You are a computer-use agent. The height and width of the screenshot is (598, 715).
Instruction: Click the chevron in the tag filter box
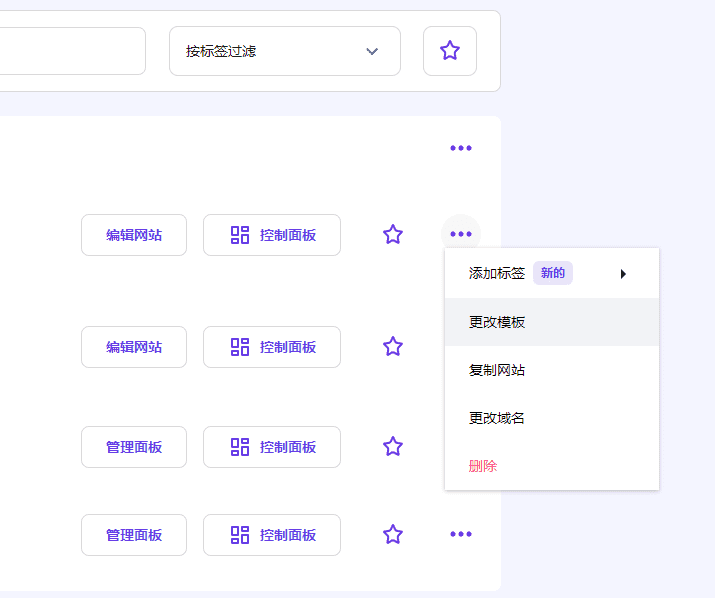(x=372, y=51)
